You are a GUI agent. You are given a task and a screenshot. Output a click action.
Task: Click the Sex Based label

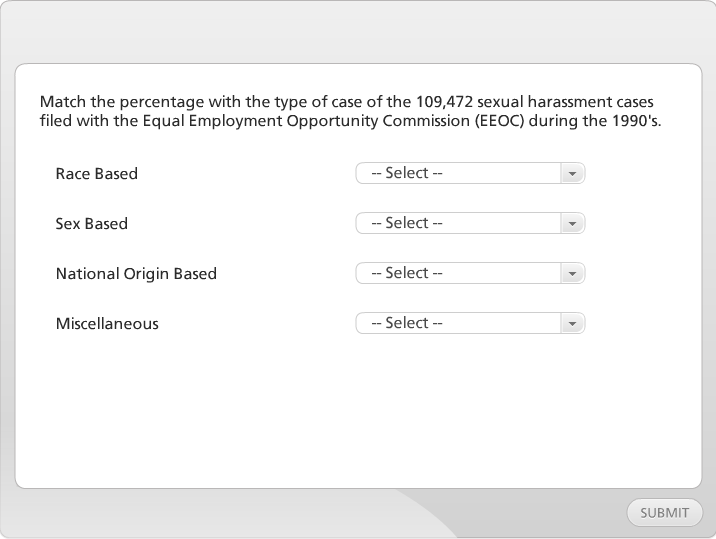pyautogui.click(x=92, y=224)
